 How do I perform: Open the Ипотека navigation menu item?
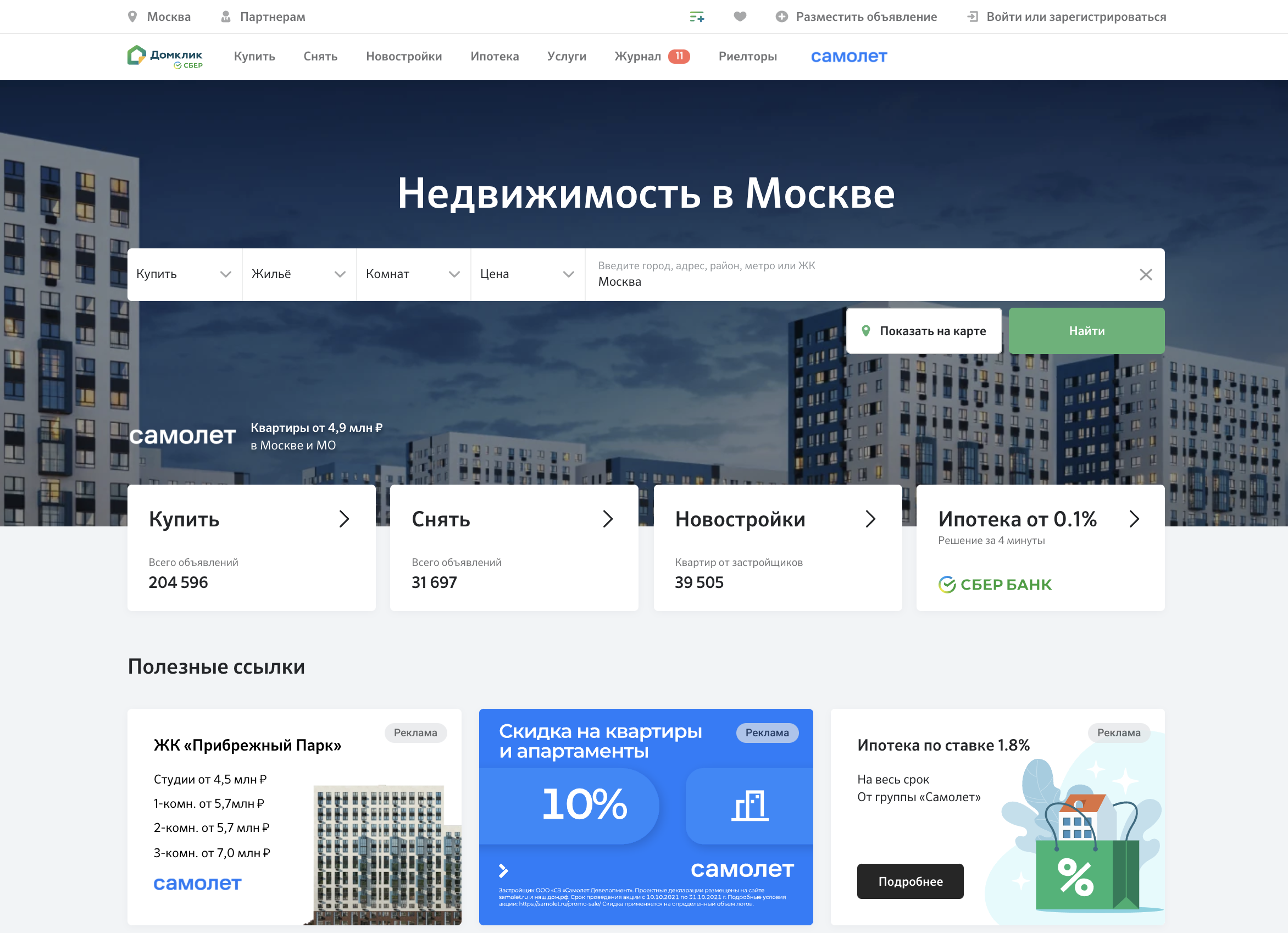point(495,56)
